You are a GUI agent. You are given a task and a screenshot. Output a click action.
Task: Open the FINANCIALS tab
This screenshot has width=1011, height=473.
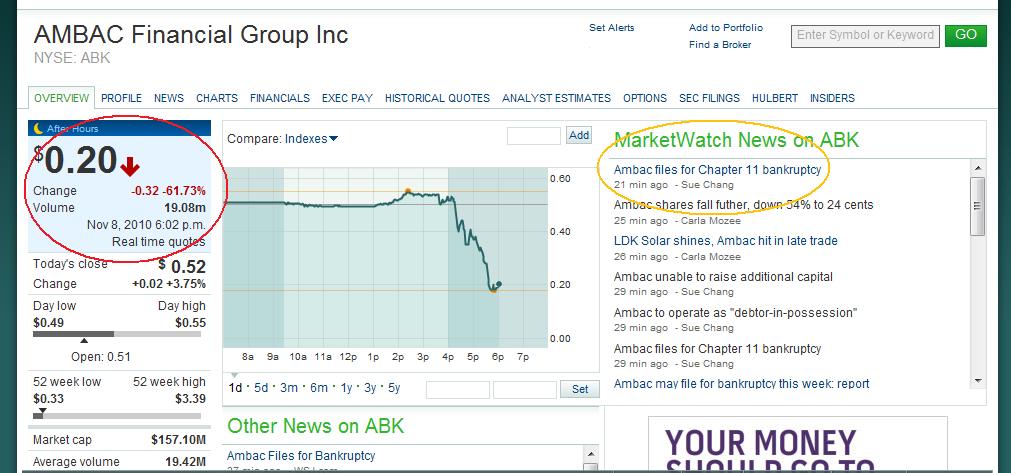coord(280,98)
